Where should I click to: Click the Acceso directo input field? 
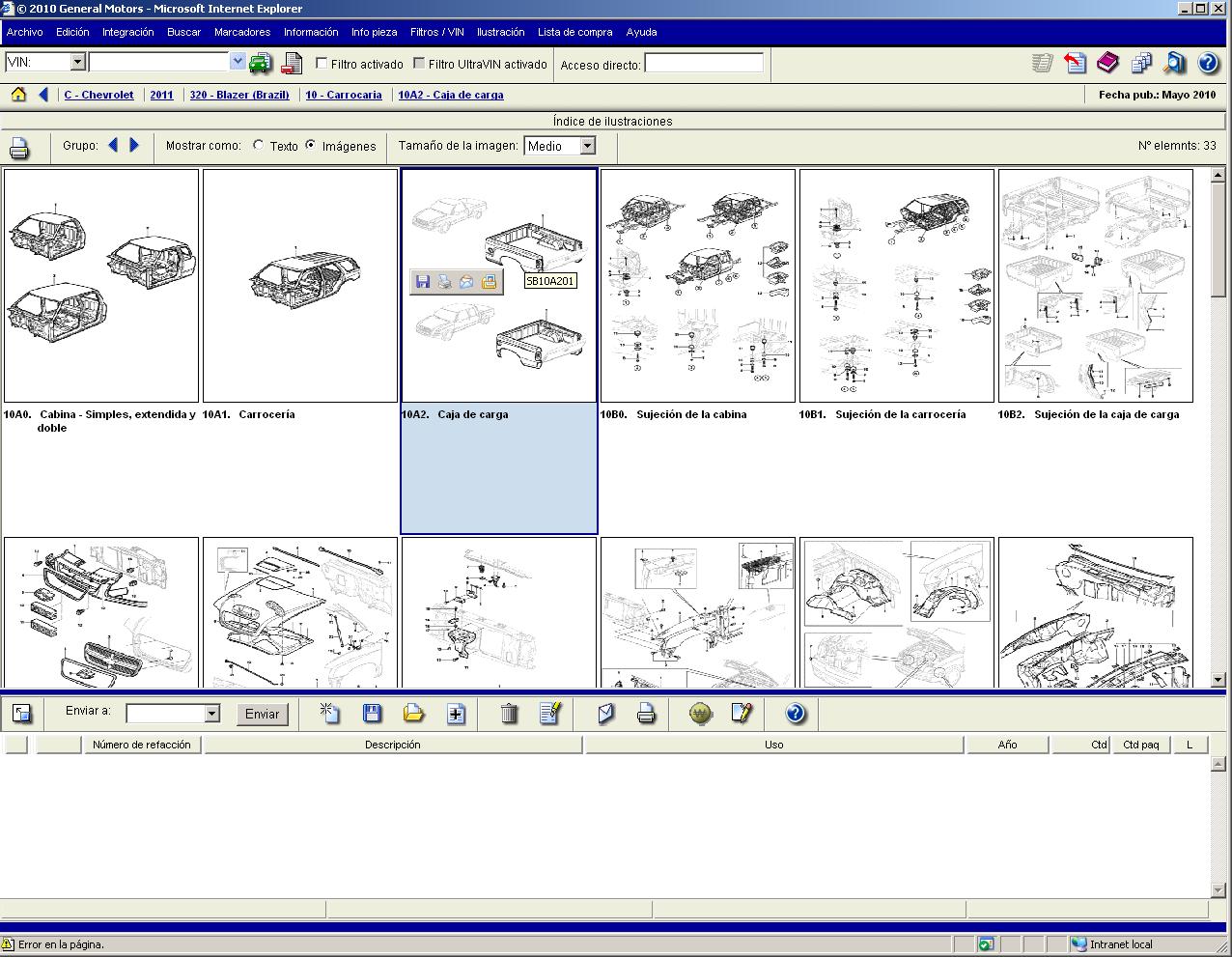[704, 63]
